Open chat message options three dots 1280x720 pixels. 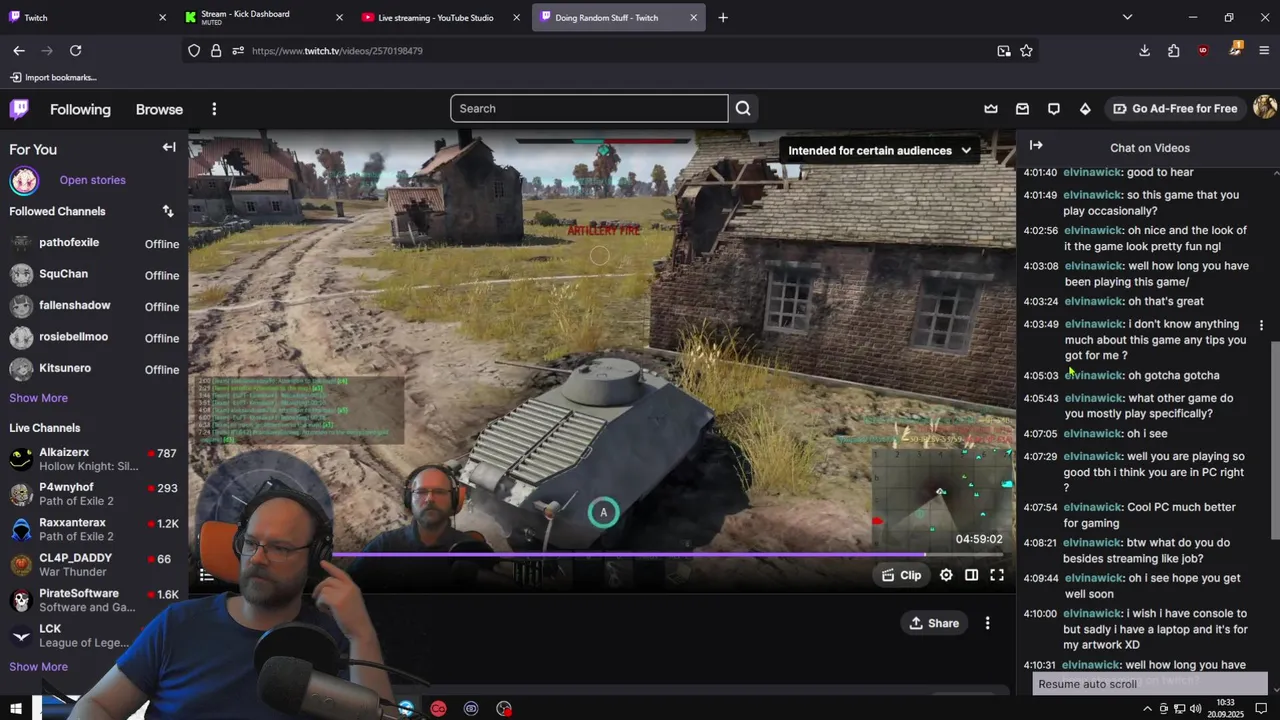click(x=1261, y=325)
